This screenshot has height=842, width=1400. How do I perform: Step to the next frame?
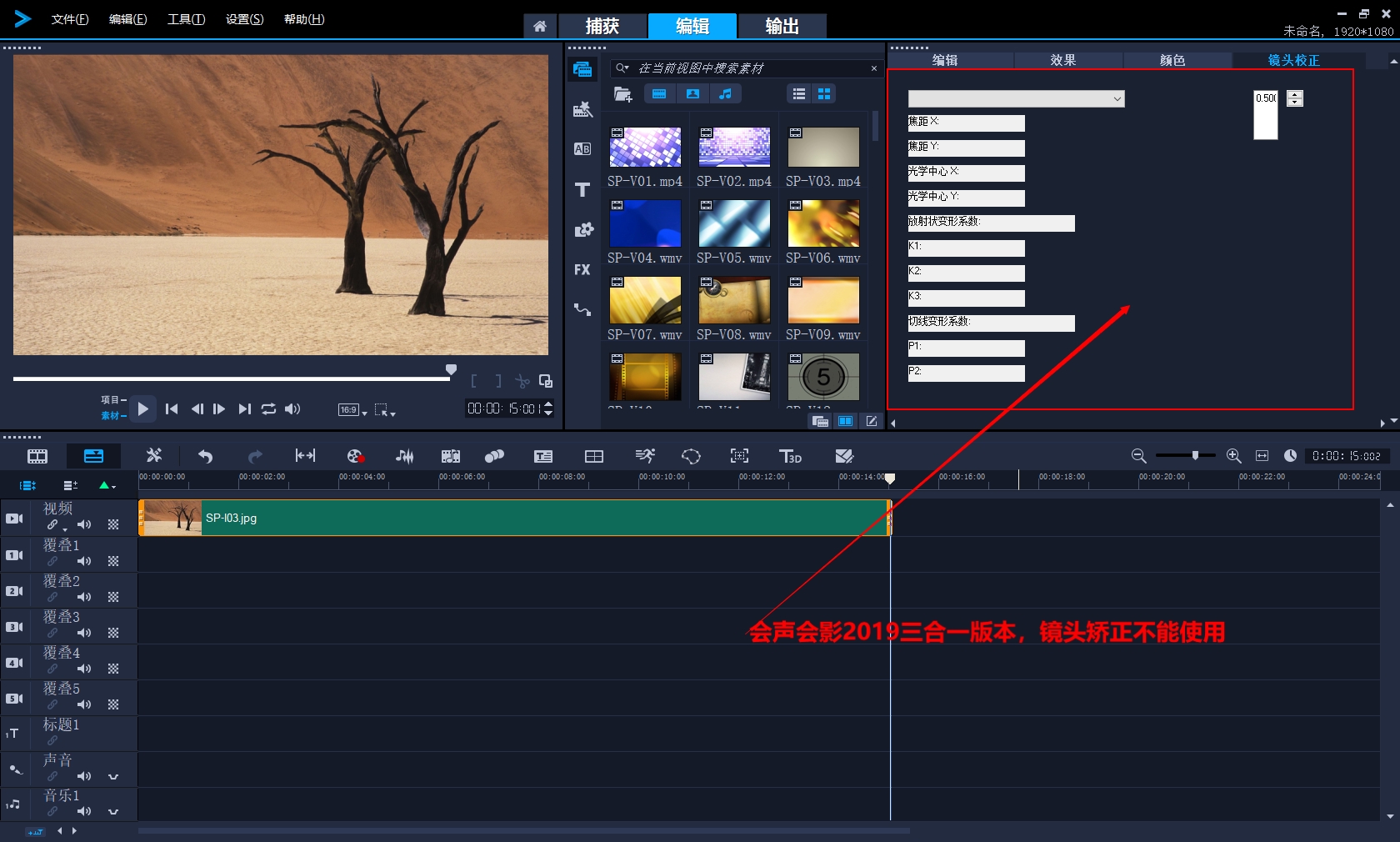click(219, 408)
